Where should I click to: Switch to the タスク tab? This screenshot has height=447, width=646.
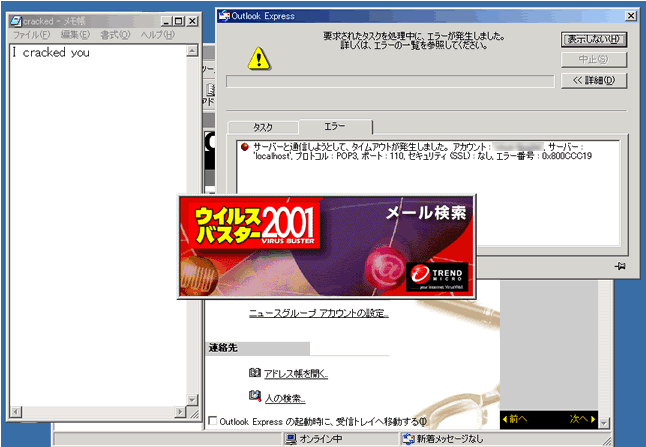[263, 127]
